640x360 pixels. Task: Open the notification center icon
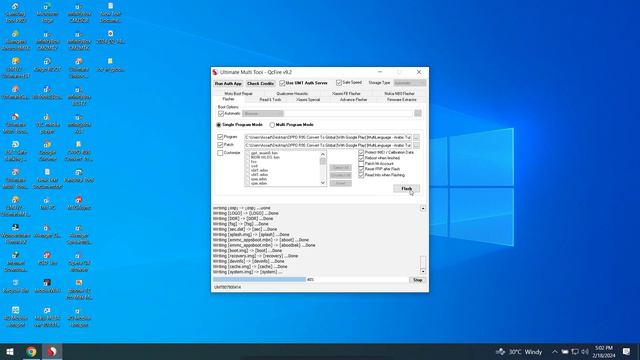(627, 351)
